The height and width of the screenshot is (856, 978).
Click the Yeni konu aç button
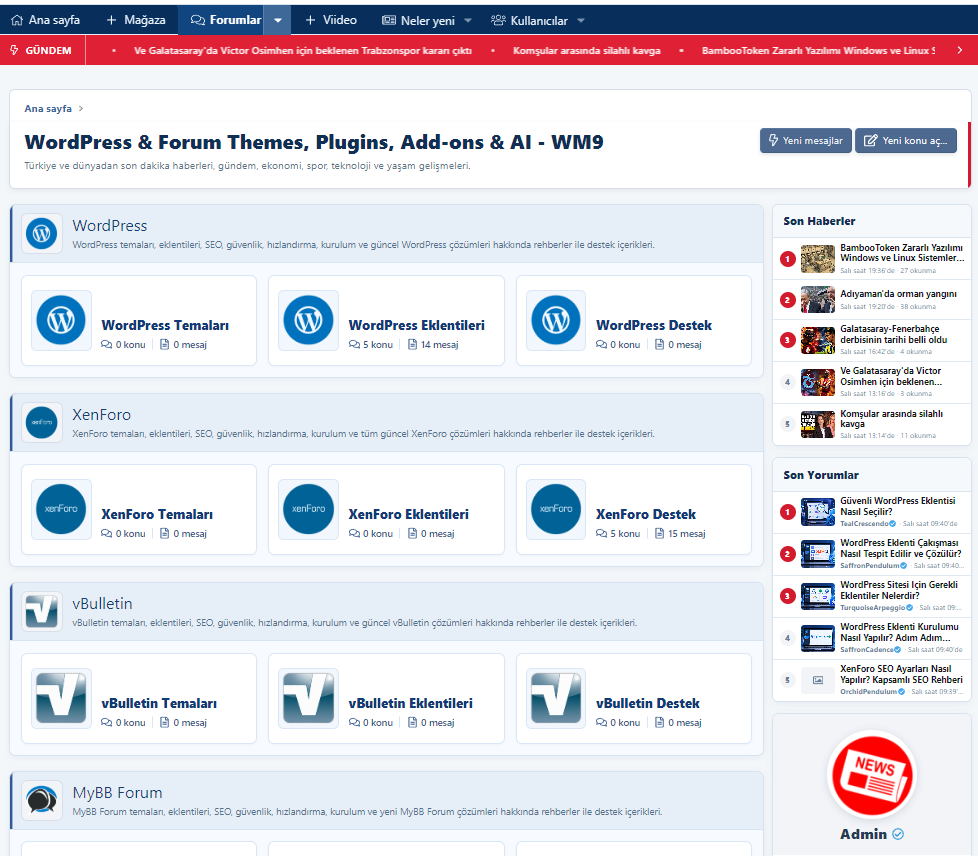906,140
